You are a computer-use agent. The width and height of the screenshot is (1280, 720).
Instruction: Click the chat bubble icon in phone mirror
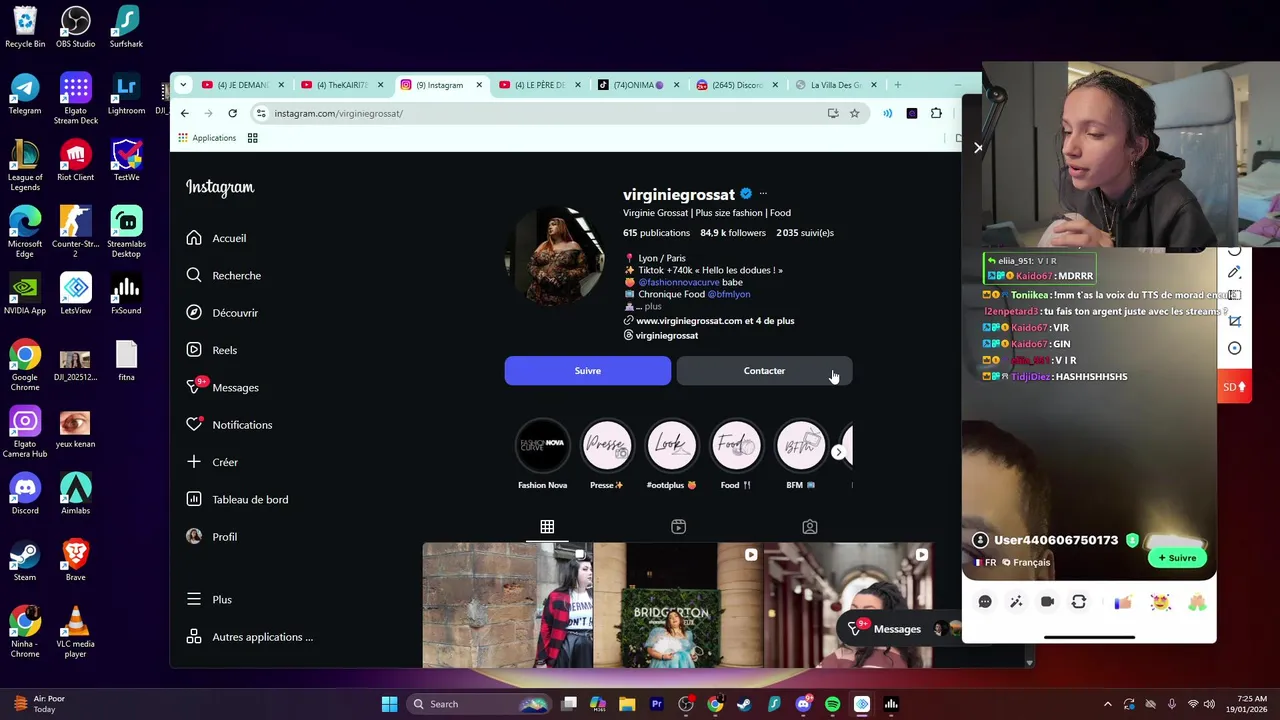(985, 602)
